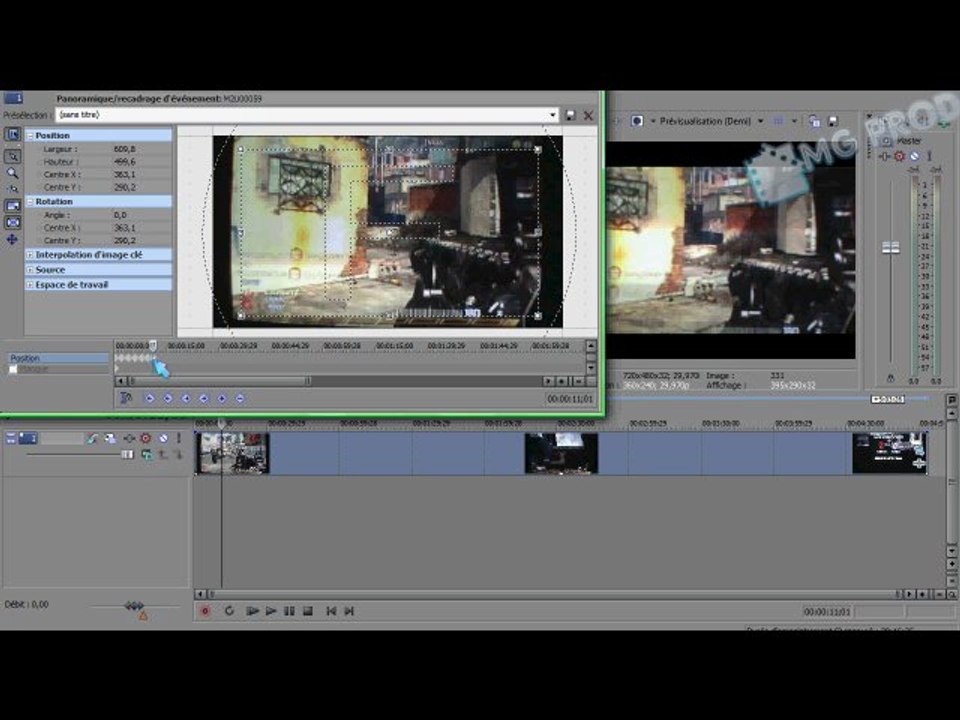Viewport: 960px width, 720px height.
Task: Expand the Espace de travail section
Action: click(29, 285)
